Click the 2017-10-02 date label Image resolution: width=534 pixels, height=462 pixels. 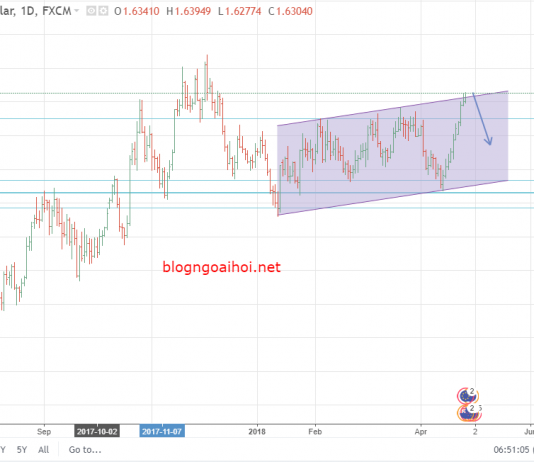click(97, 432)
